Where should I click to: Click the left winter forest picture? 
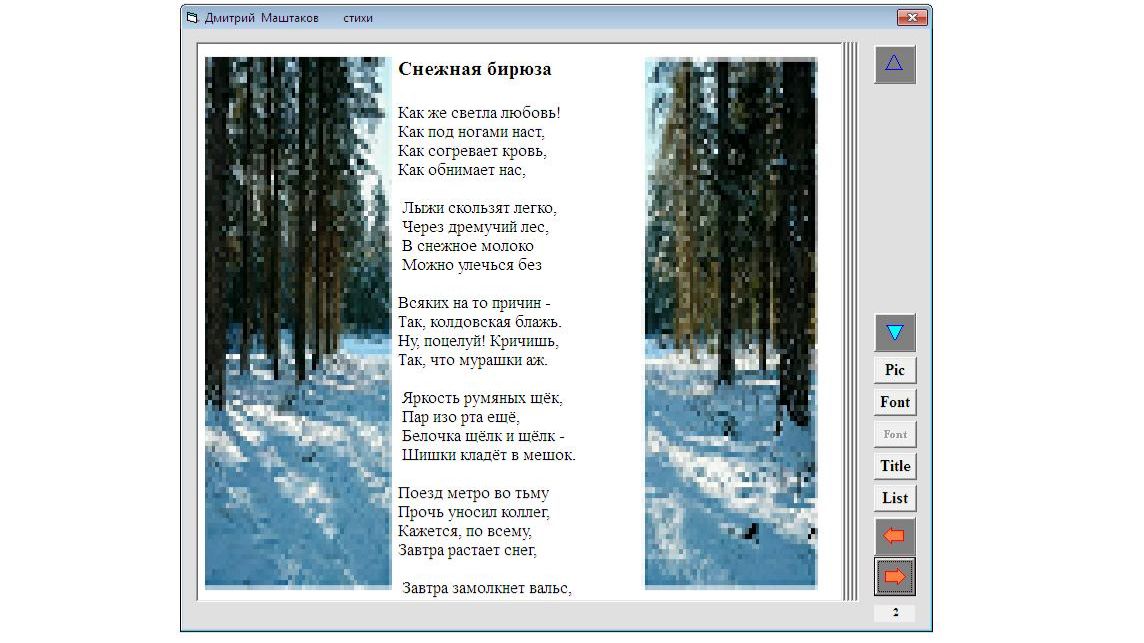[298, 323]
